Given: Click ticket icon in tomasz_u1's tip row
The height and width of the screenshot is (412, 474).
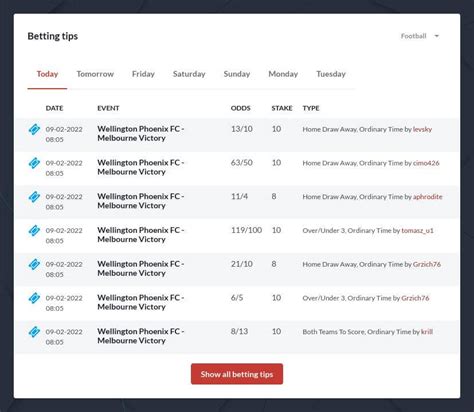Looking at the screenshot, I should click(34, 230).
